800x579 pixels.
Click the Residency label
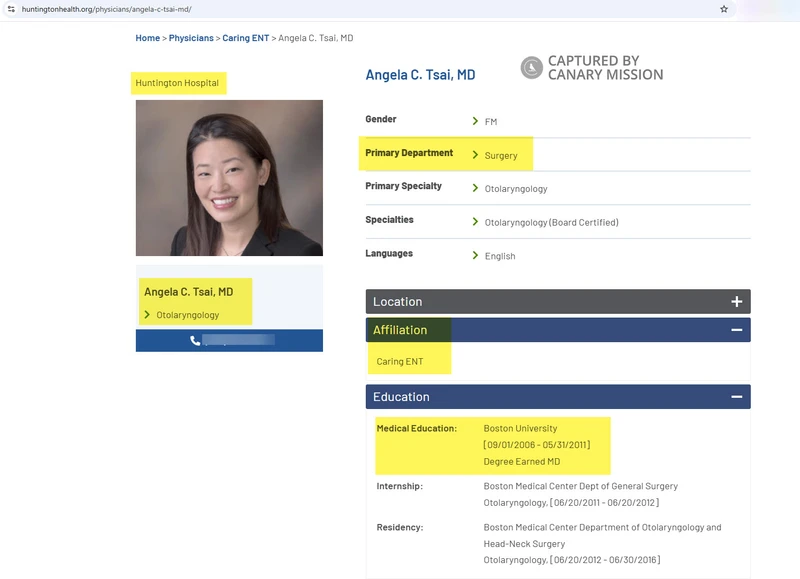pos(400,527)
